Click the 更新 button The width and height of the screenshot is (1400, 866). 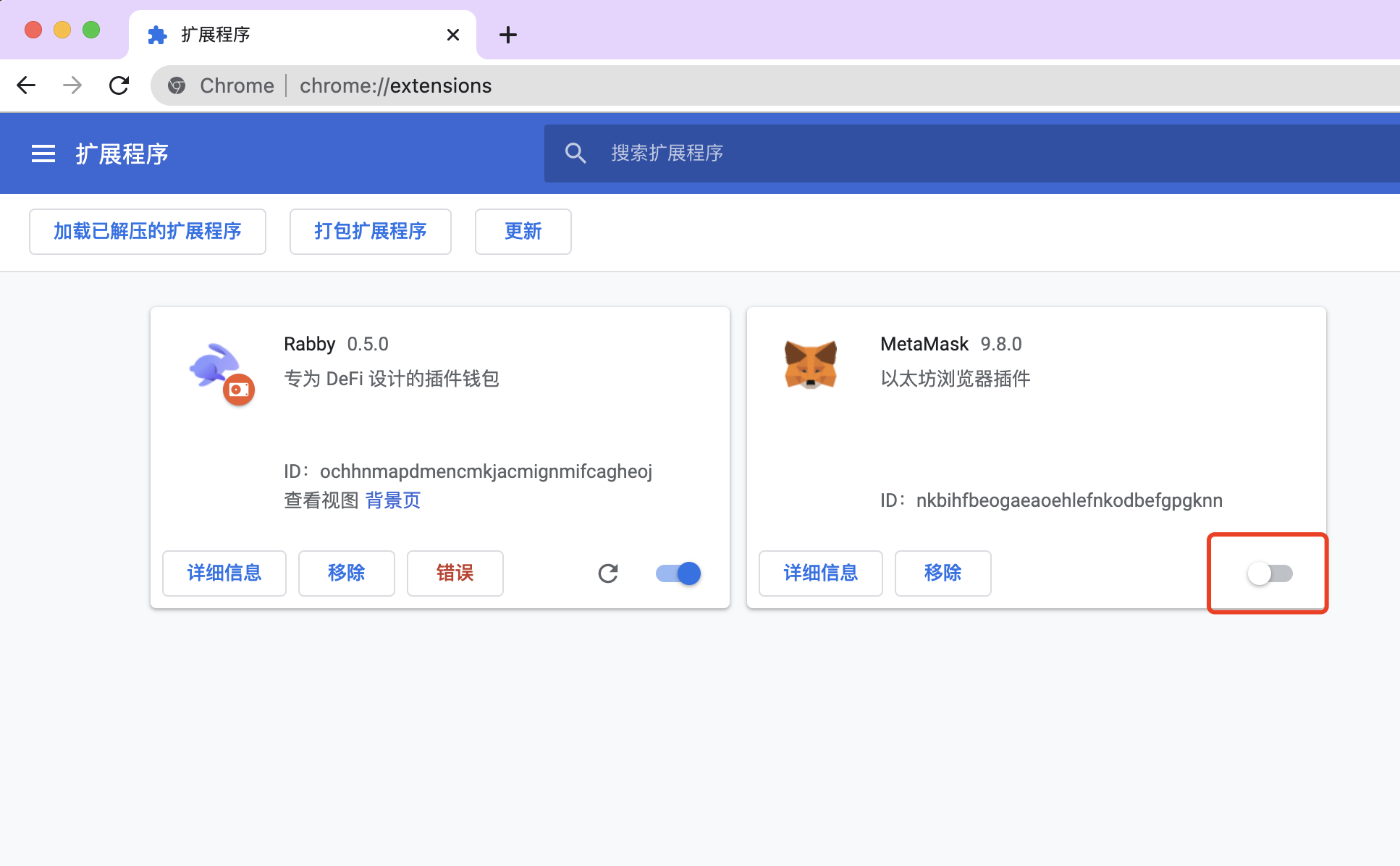click(x=523, y=232)
